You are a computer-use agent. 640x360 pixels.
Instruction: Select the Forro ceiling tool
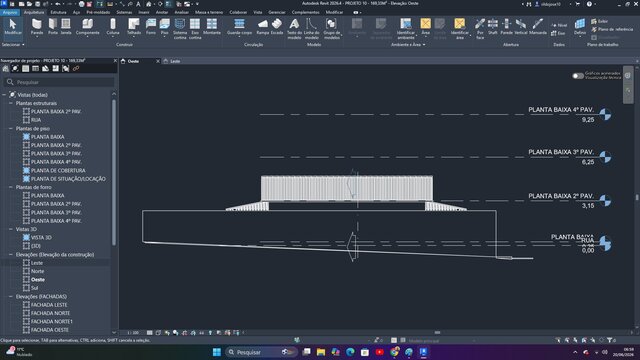click(x=151, y=27)
